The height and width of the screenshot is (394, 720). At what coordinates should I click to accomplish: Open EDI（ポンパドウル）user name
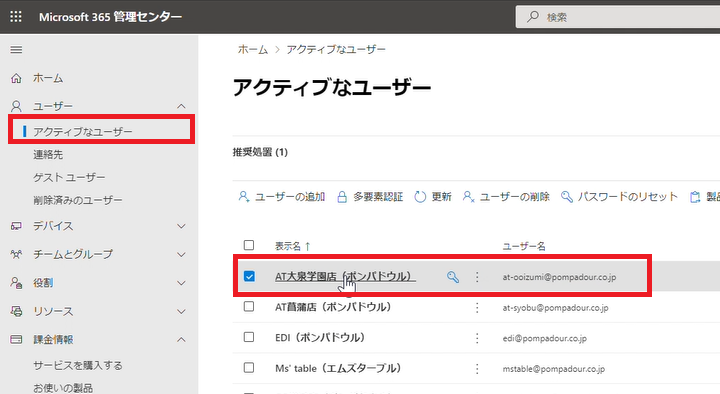pyautogui.click(x=320, y=338)
